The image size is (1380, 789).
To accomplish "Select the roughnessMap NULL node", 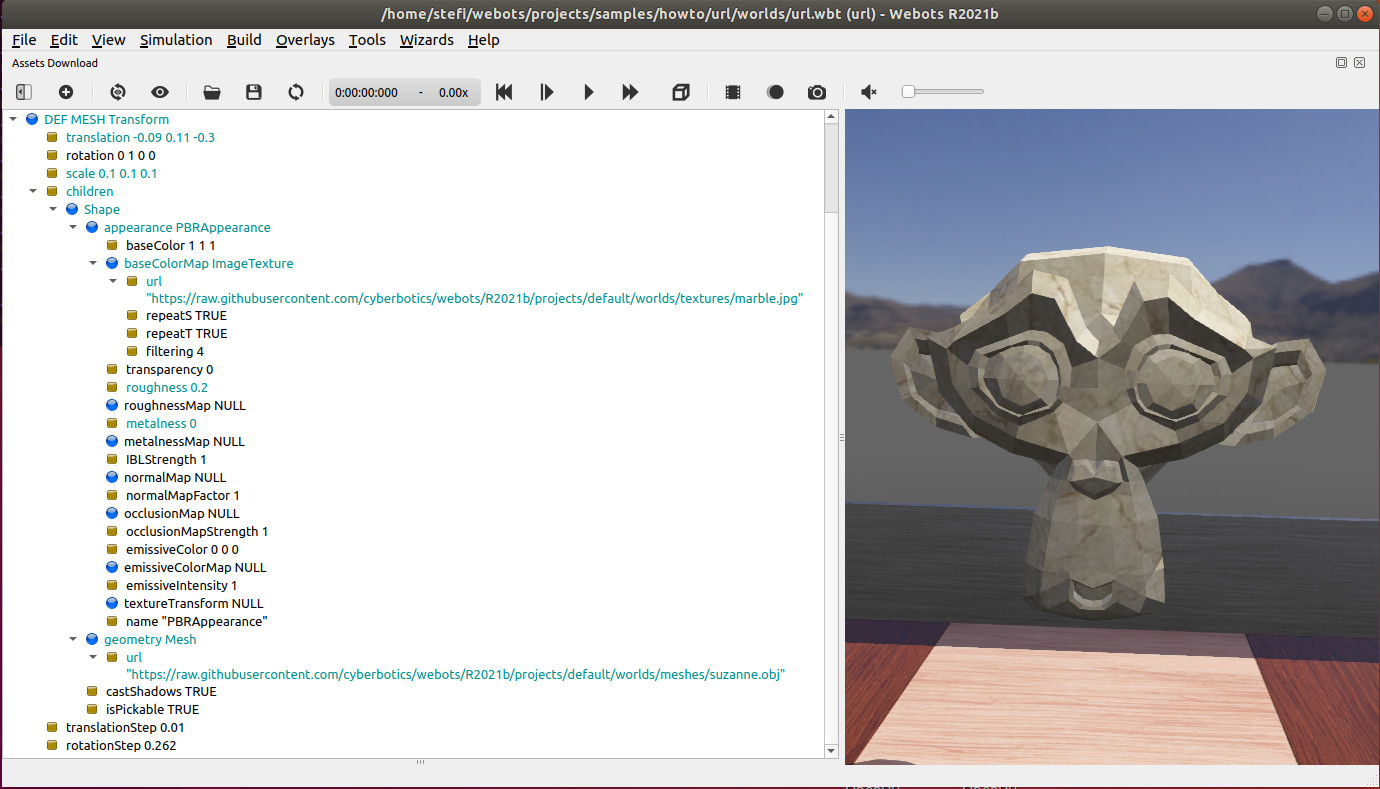I will [x=184, y=405].
